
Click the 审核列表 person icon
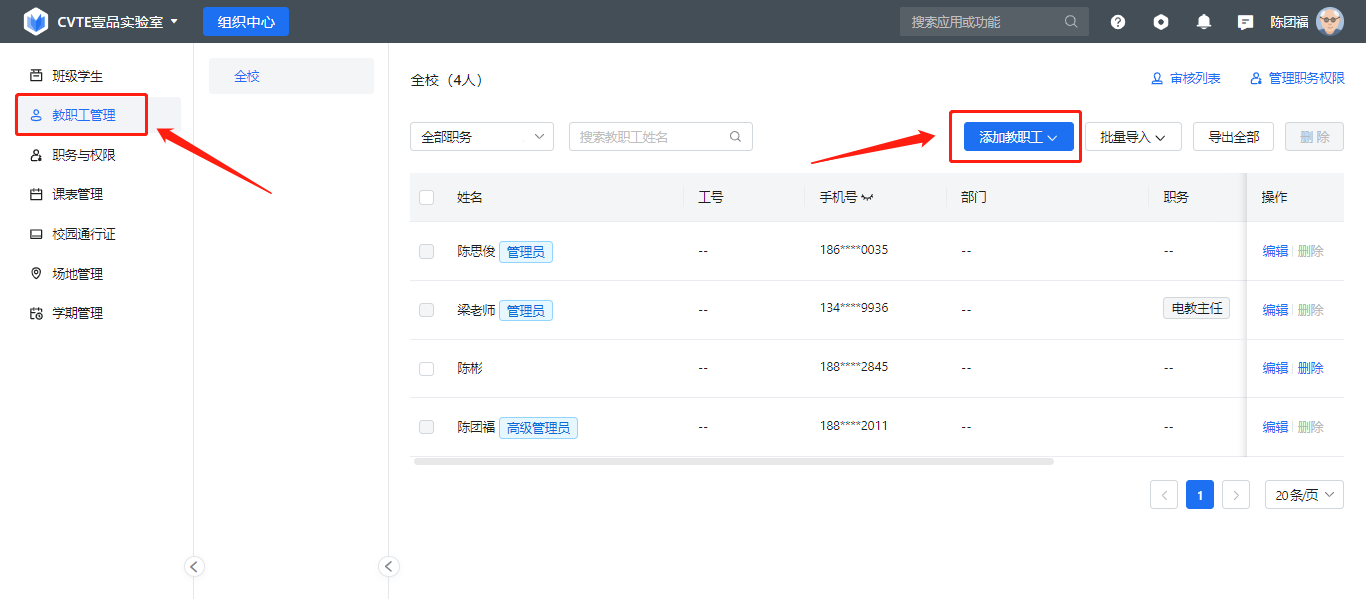[x=1157, y=78]
